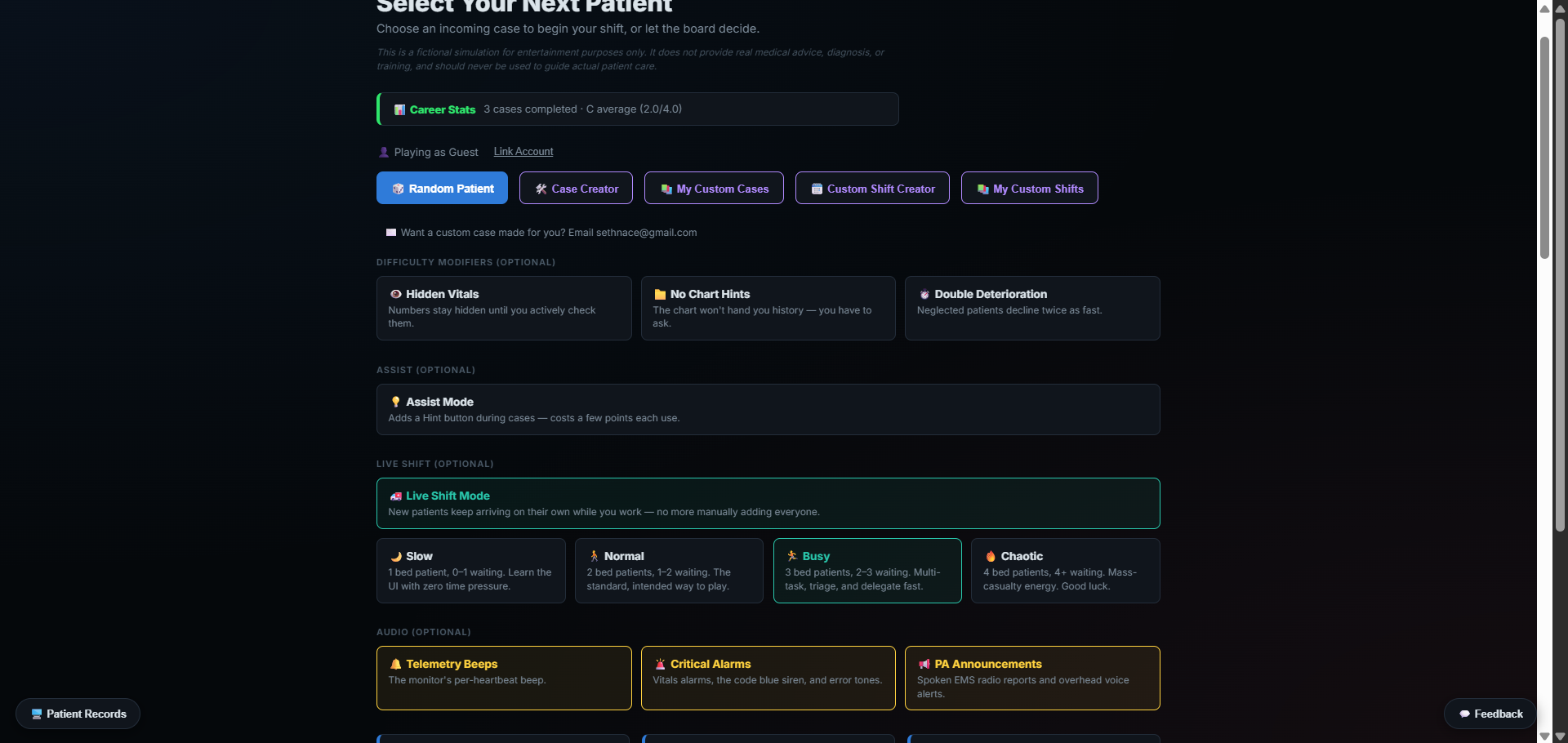Viewport: 1568px width, 743px height.
Task: Click the calendar icon on Custom Shift Creator
Action: (817, 189)
